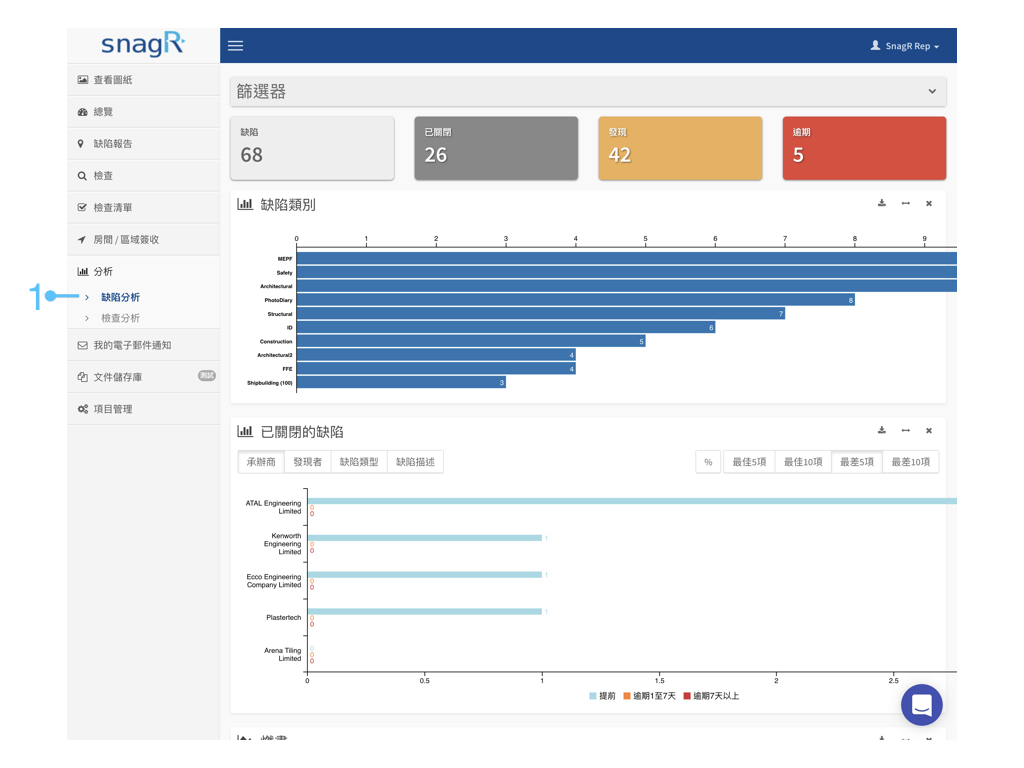Toggle 提前 legend series
Viewport: 1024px width, 768px height.
pyautogui.click(x=602, y=696)
